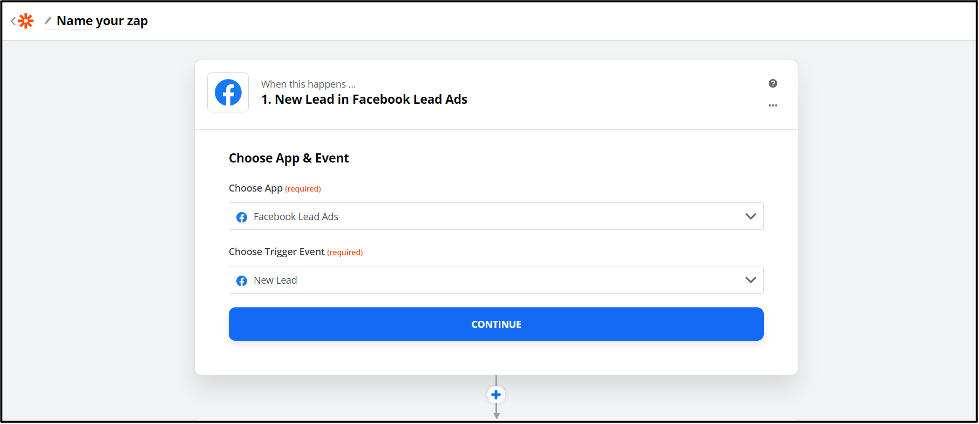This screenshot has width=979, height=424.
Task: Click the Facebook icon inside Choose App field
Action: point(242,217)
